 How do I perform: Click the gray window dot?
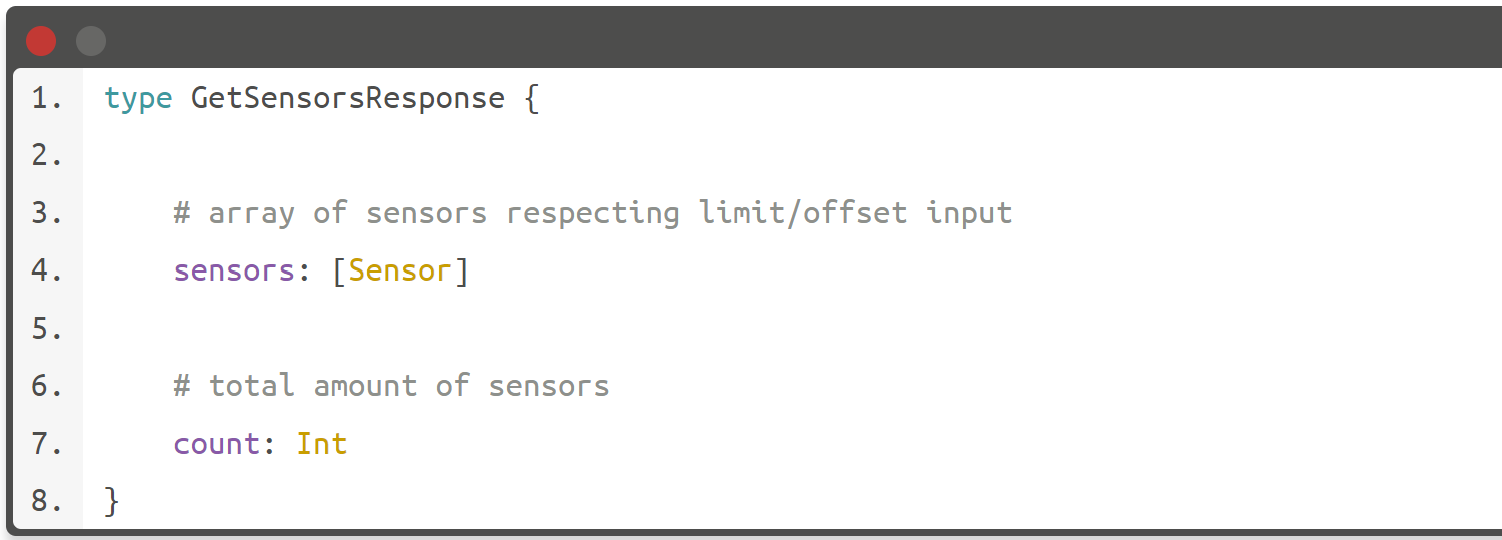pos(91,41)
